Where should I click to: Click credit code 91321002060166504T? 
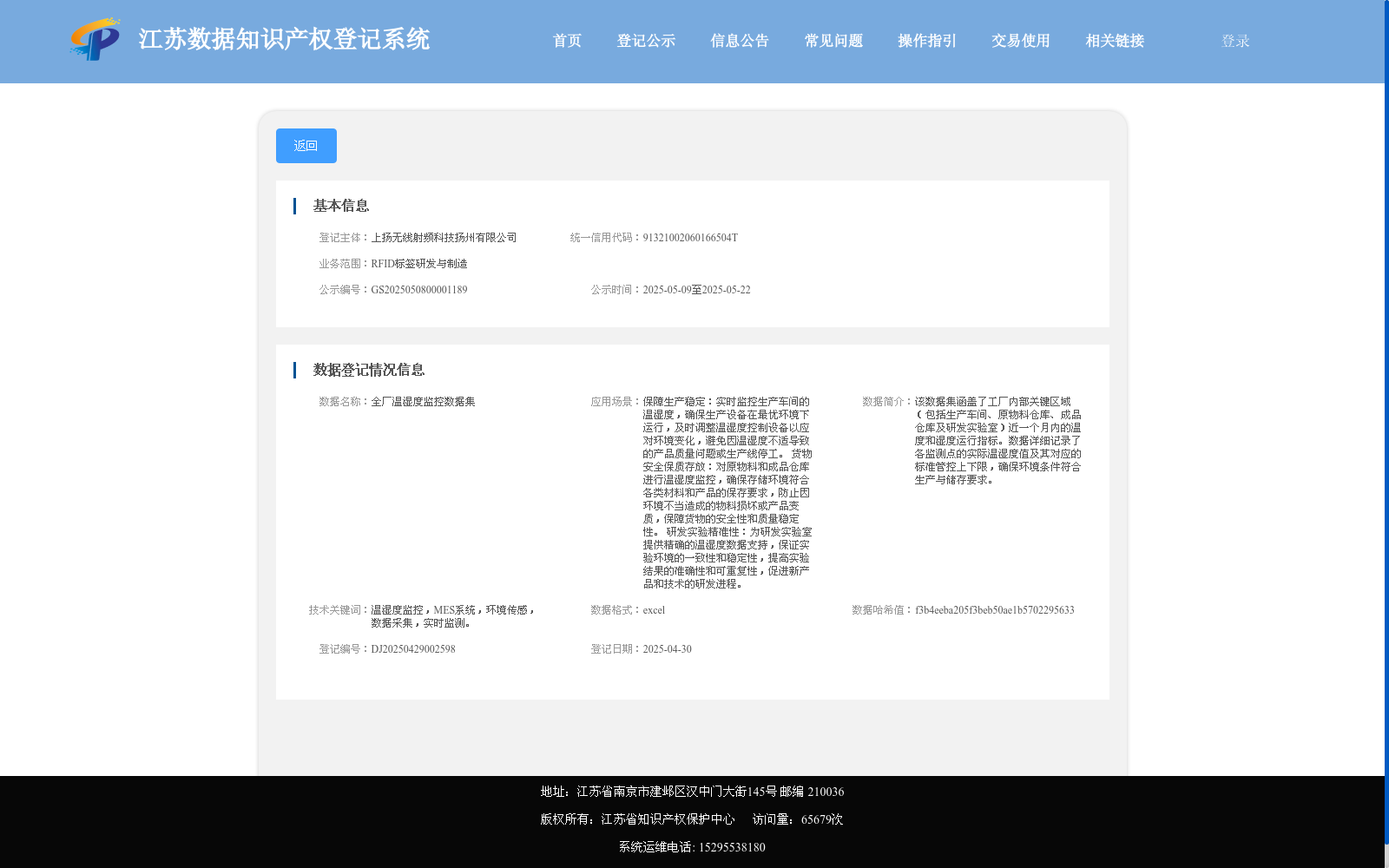point(690,238)
